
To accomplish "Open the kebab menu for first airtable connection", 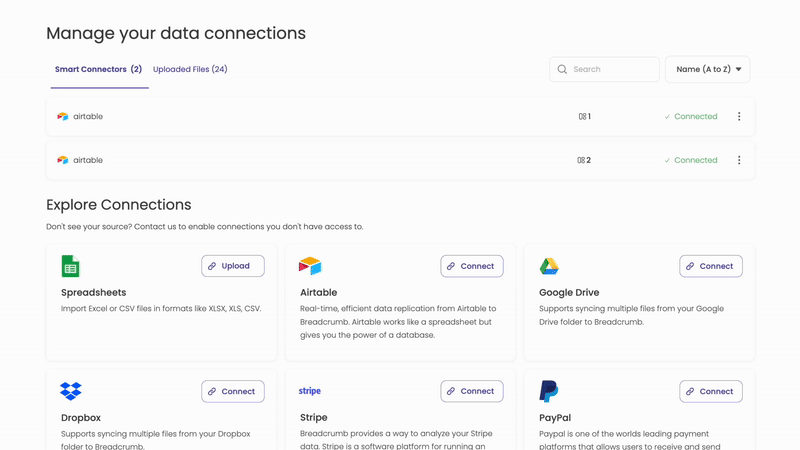I will click(x=739, y=116).
